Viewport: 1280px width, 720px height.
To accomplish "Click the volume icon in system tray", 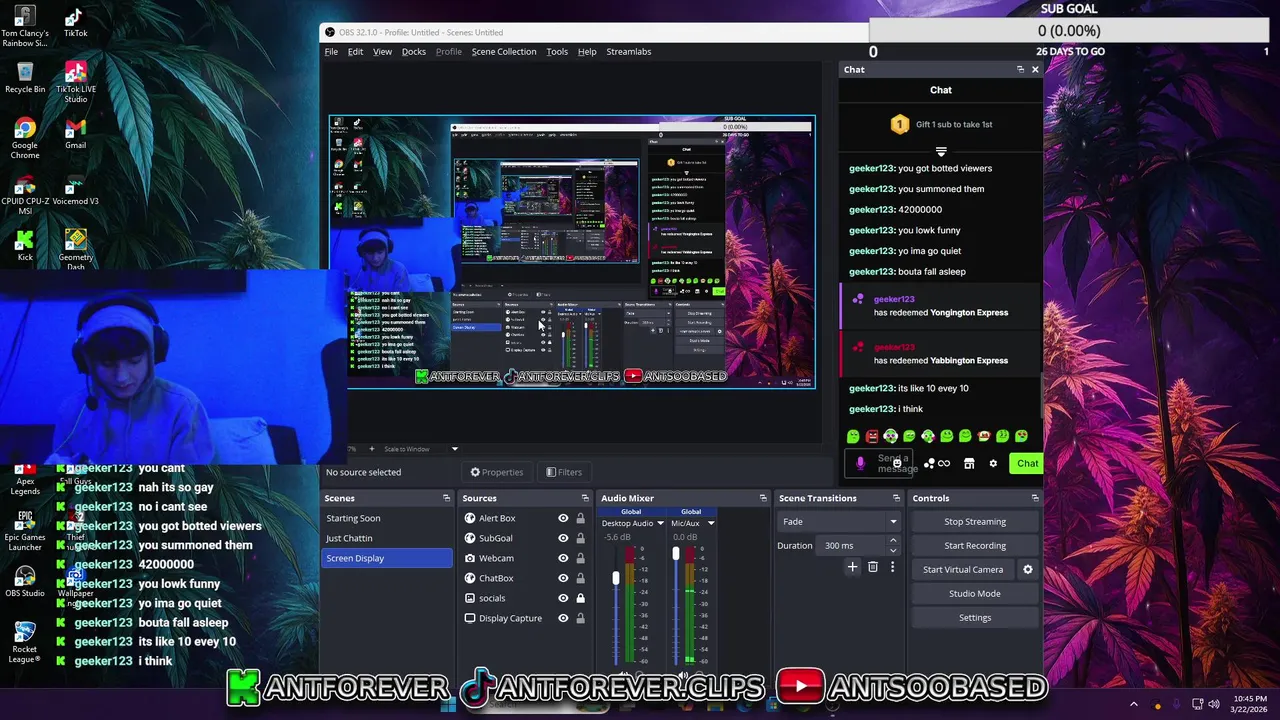I will [x=1214, y=704].
